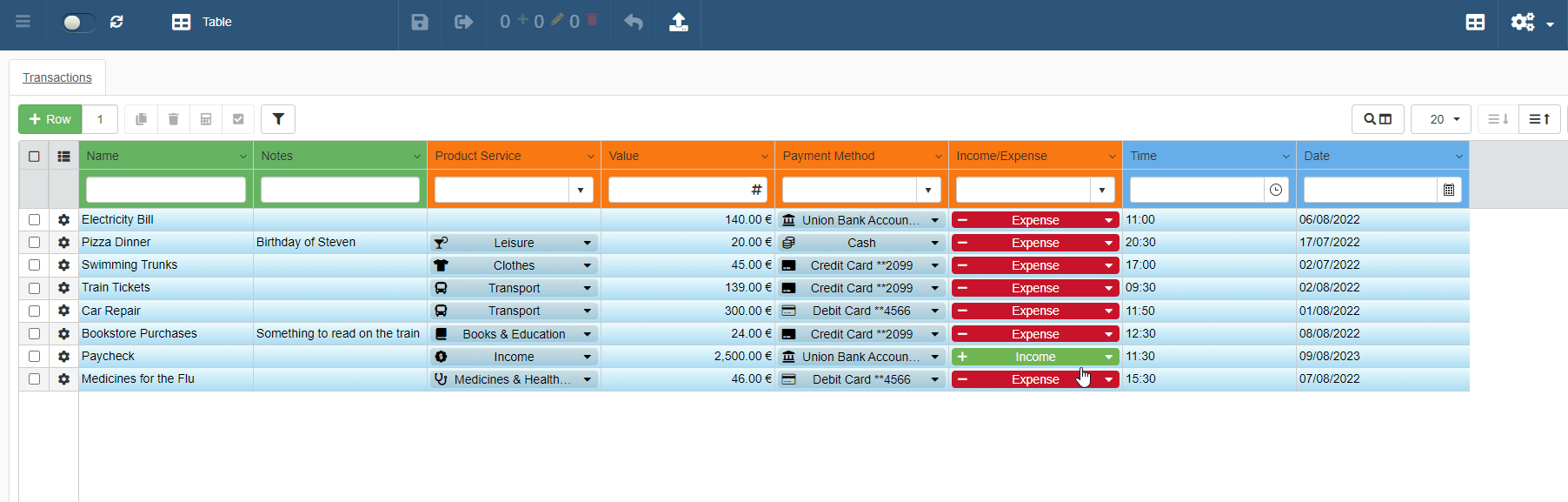Click the Table view button
Viewport: 1568px width, 502px height.
tap(202, 22)
